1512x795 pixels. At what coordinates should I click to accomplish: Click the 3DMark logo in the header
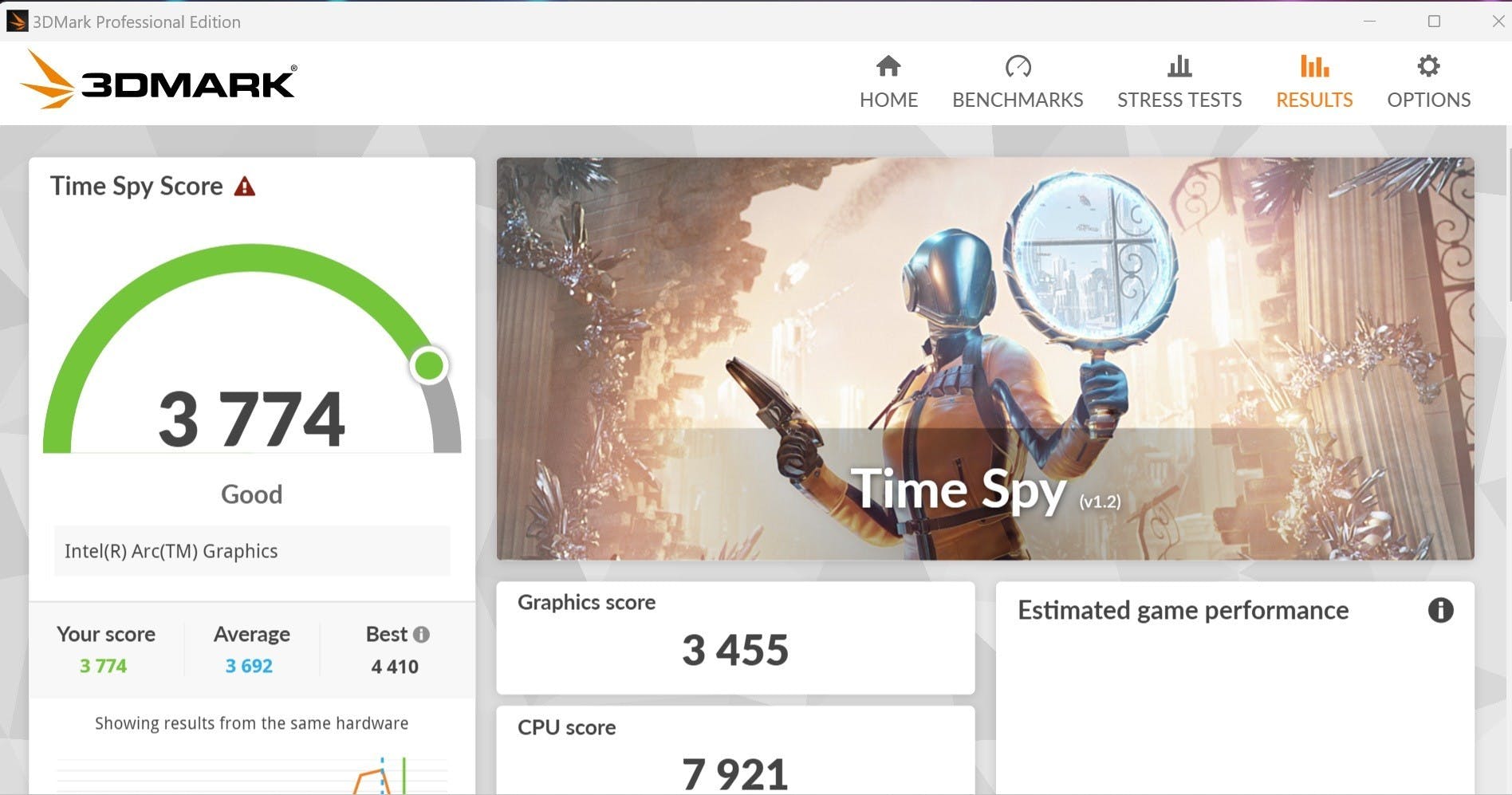coord(158,80)
